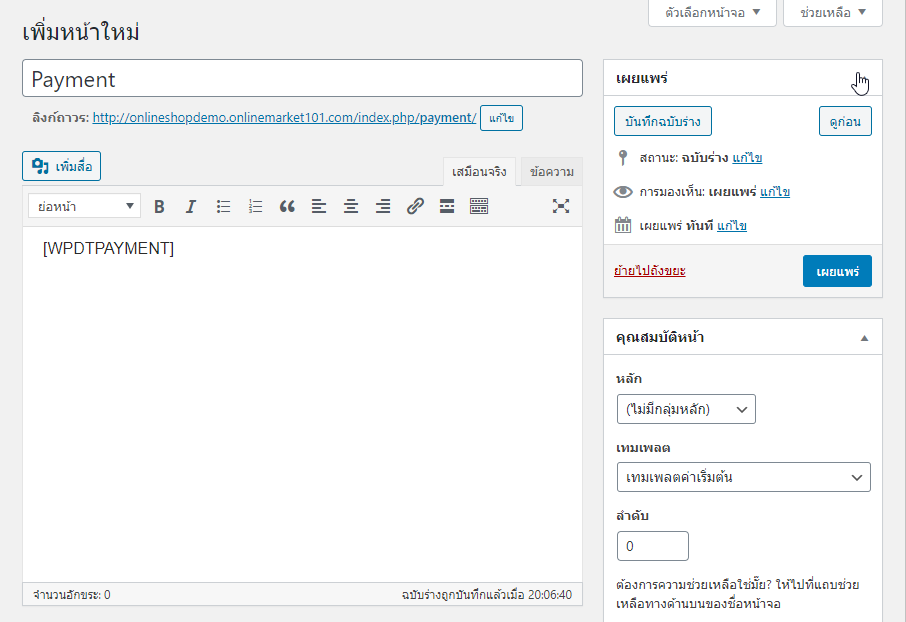Align text right
906x622 pixels.
(383, 206)
